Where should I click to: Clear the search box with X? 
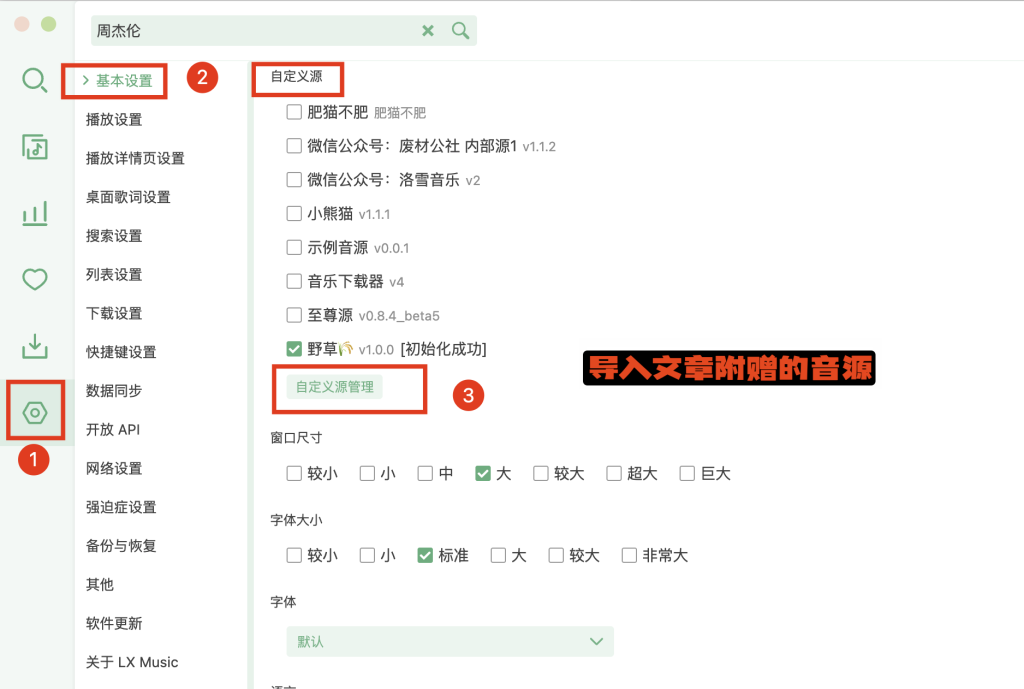click(x=428, y=31)
